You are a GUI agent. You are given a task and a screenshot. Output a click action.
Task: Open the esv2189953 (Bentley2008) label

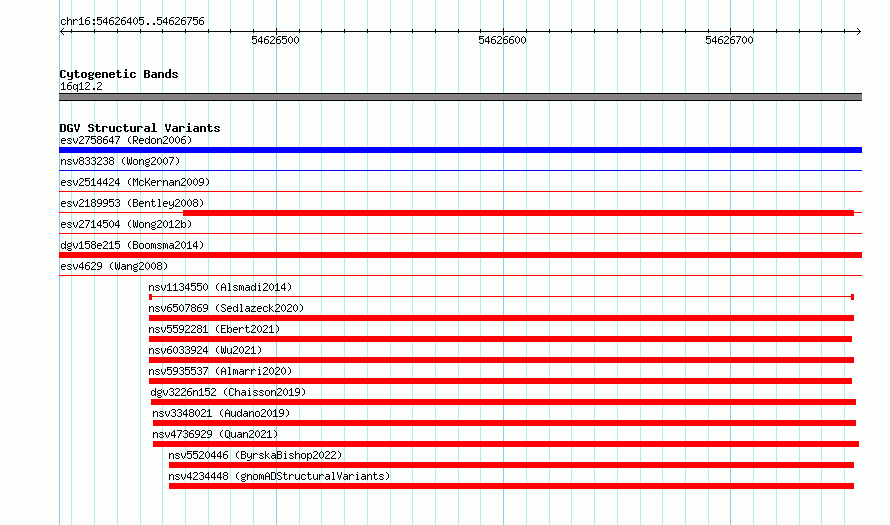click(132, 203)
